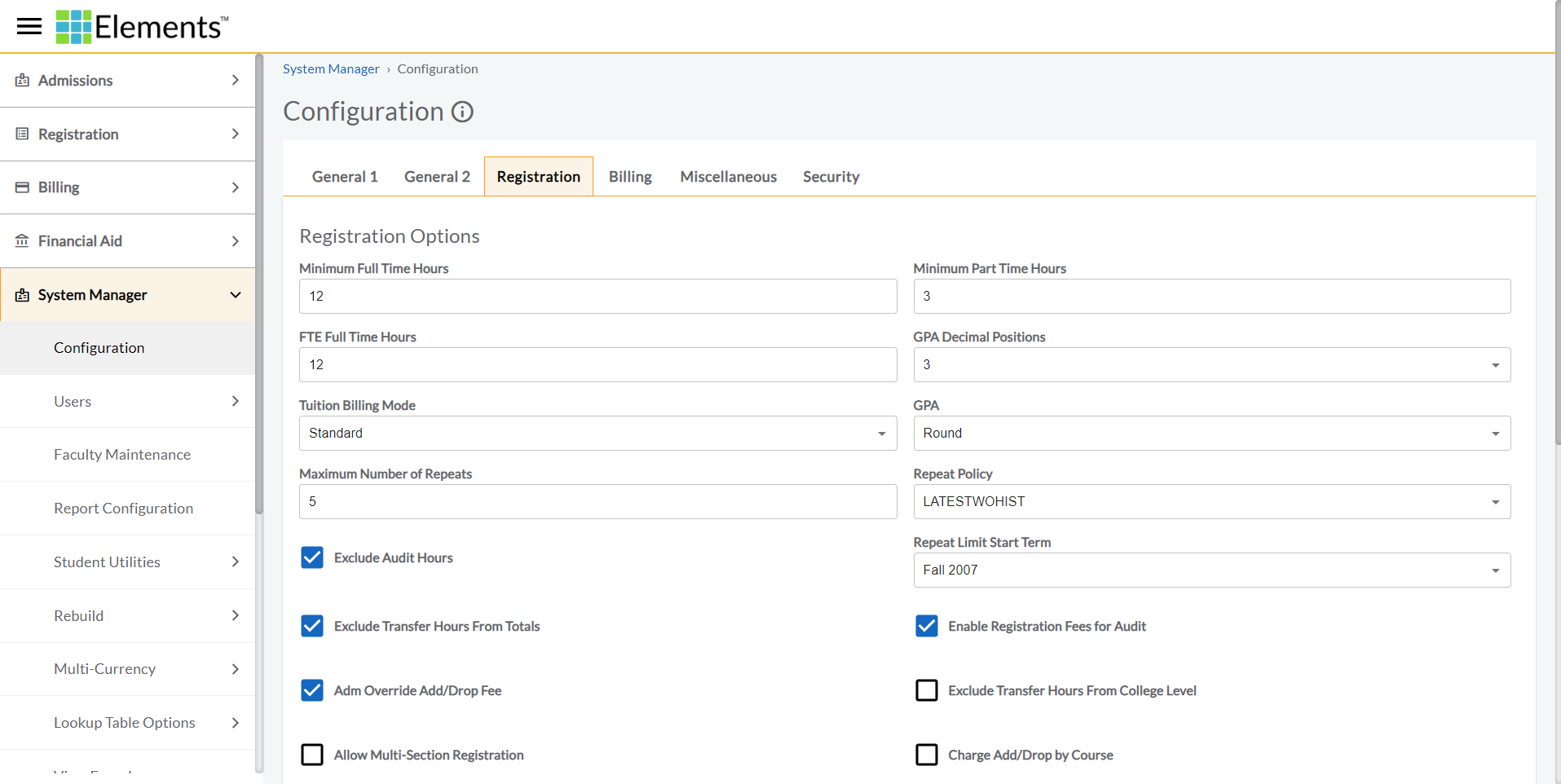Expand the Rebuild submenu chevron
This screenshot has height=784, width=1561.
pyautogui.click(x=235, y=615)
